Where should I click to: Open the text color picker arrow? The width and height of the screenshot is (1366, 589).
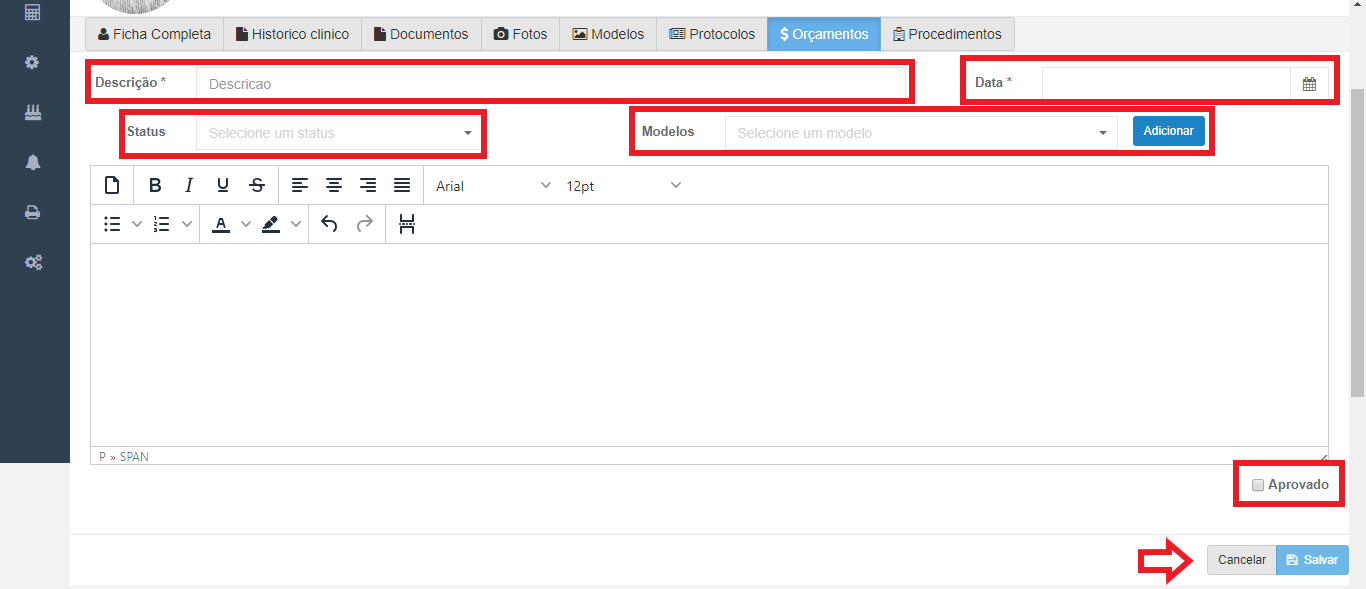pos(246,224)
